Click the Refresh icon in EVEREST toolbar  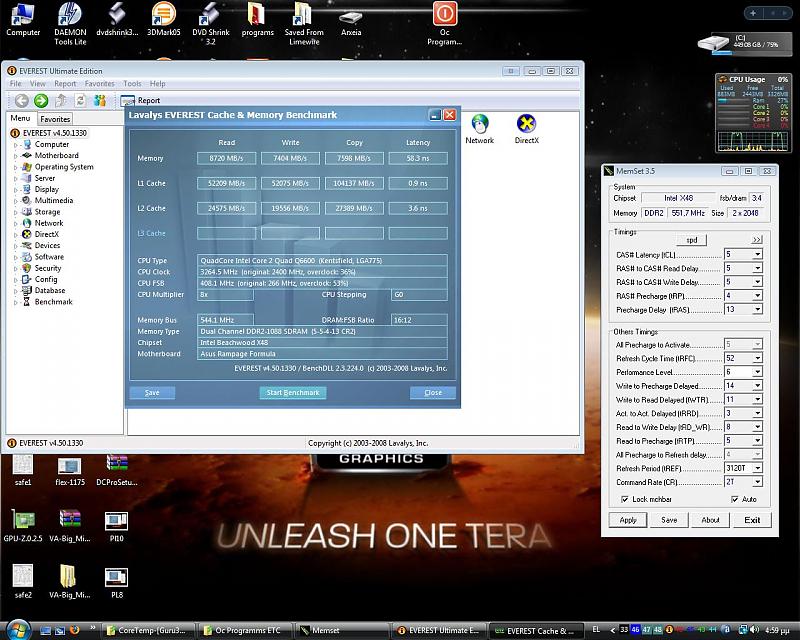tap(80, 101)
